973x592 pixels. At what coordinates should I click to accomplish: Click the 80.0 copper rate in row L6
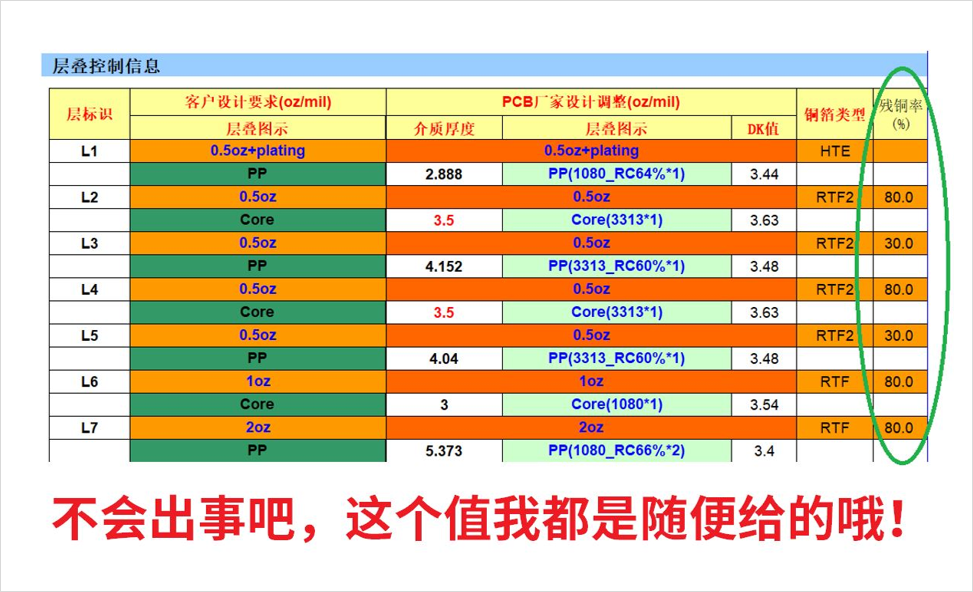900,382
